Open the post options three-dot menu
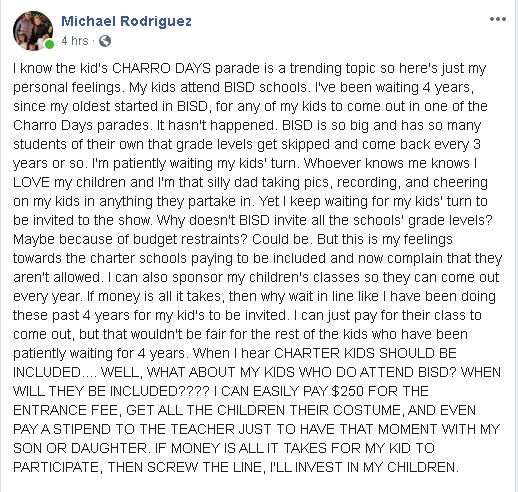 (x=498, y=19)
